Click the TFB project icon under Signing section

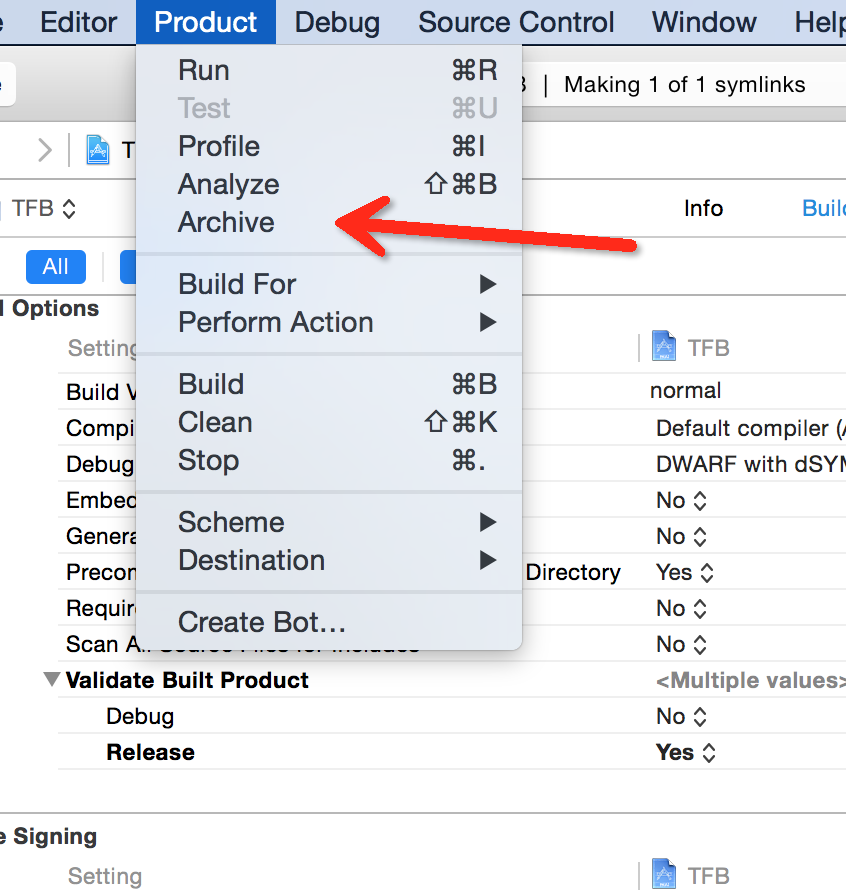pyautogui.click(x=664, y=873)
